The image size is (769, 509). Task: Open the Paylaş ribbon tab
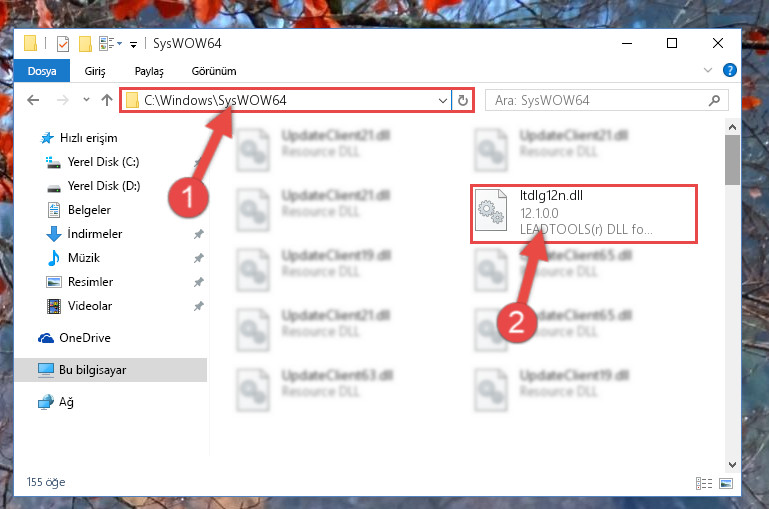pyautogui.click(x=149, y=71)
